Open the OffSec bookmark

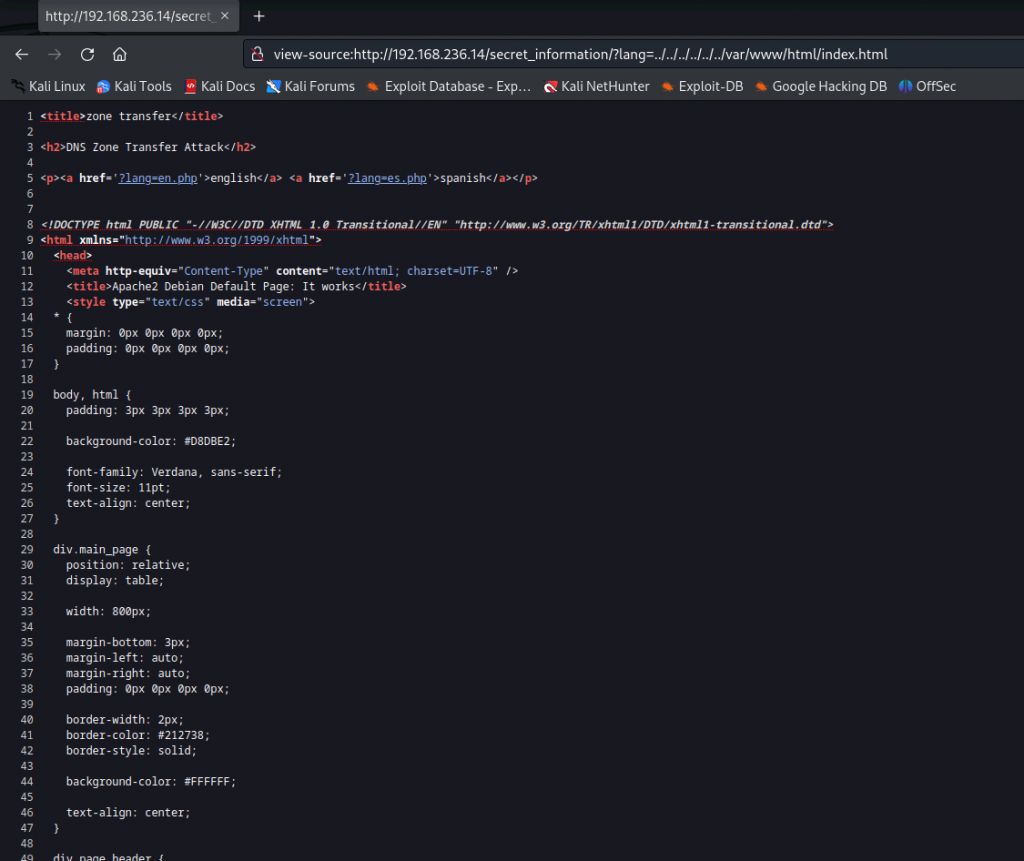point(927,86)
